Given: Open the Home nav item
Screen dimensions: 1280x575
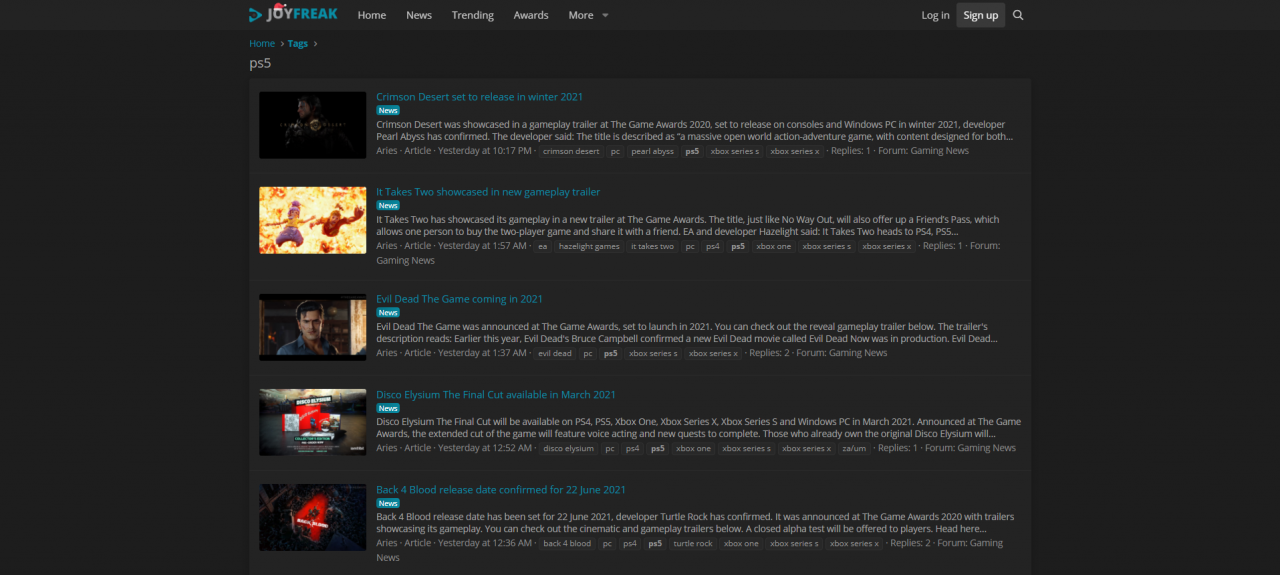Looking at the screenshot, I should point(372,15).
